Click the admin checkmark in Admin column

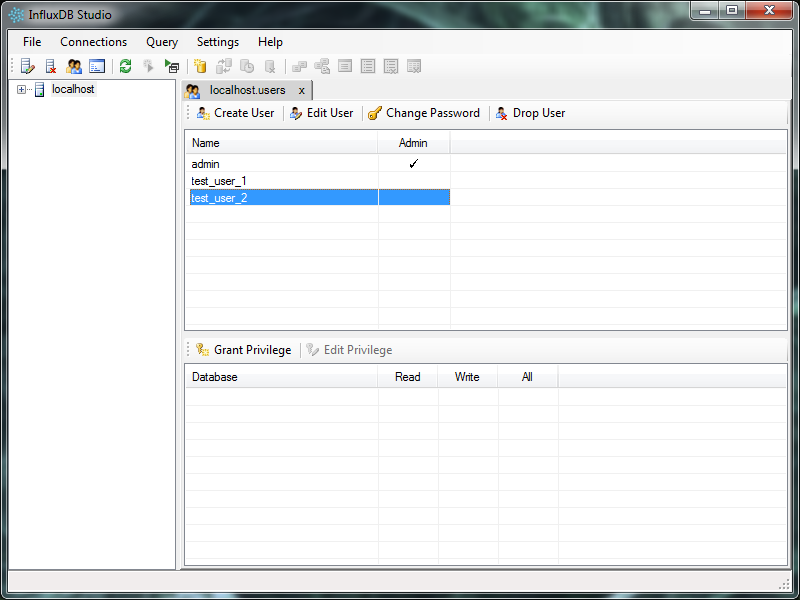click(x=414, y=164)
